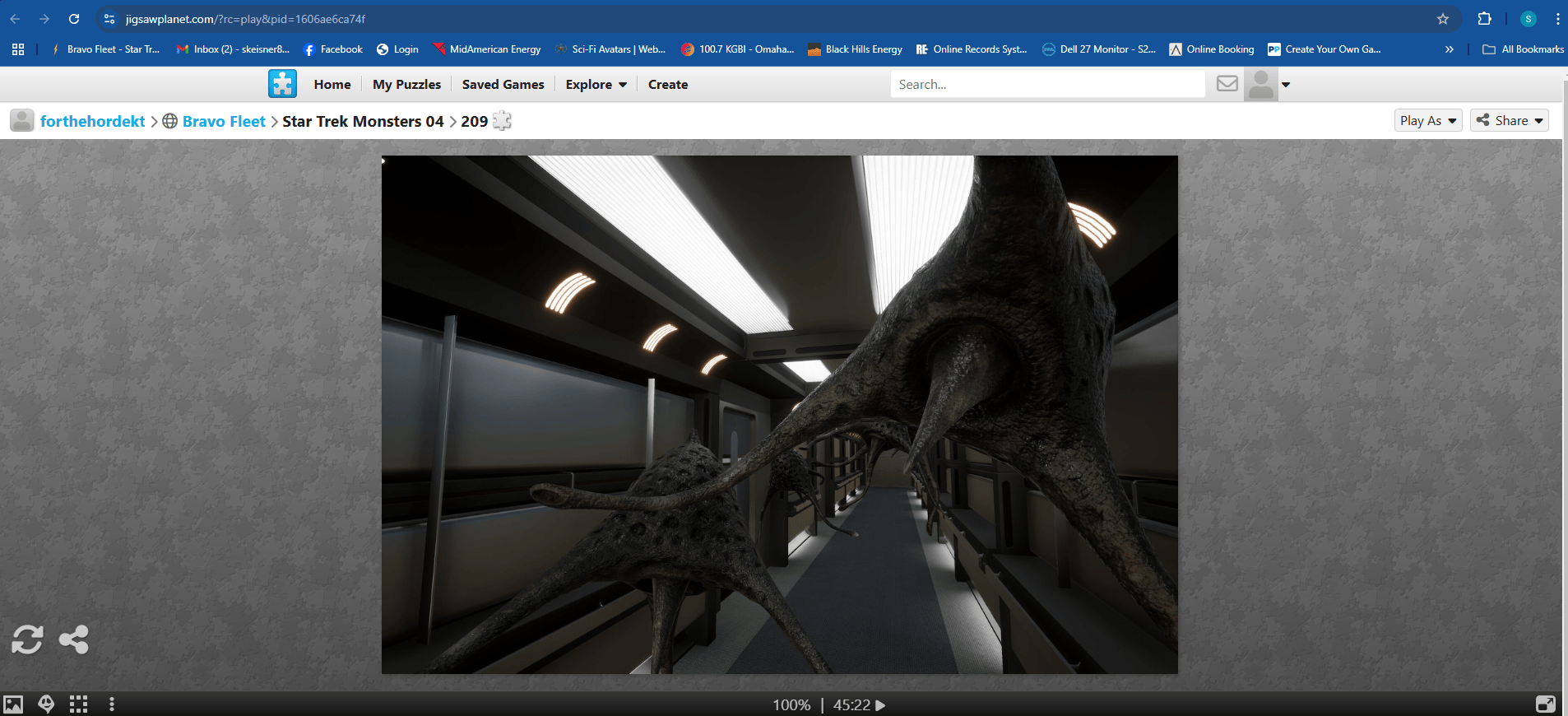1568x716 pixels.
Task: Show the puzzle image preview
Action: pos(13,704)
